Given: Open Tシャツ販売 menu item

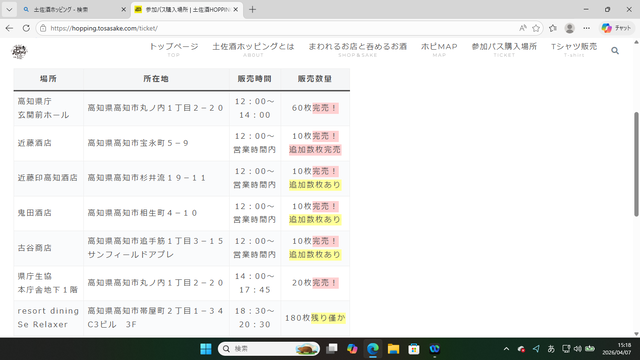Looking at the screenshot, I should pyautogui.click(x=574, y=49).
